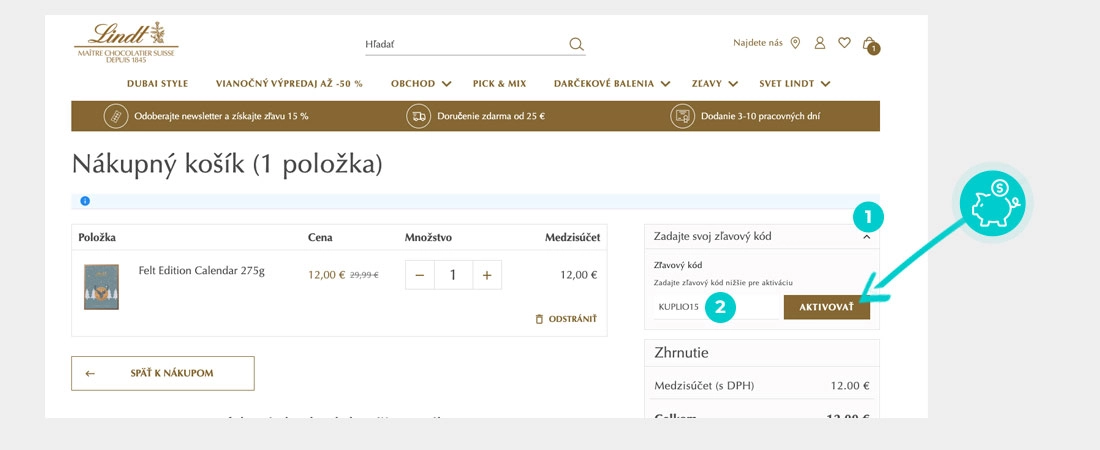This screenshot has width=1100, height=450.
Task: Open the user account icon
Action: pyautogui.click(x=820, y=43)
